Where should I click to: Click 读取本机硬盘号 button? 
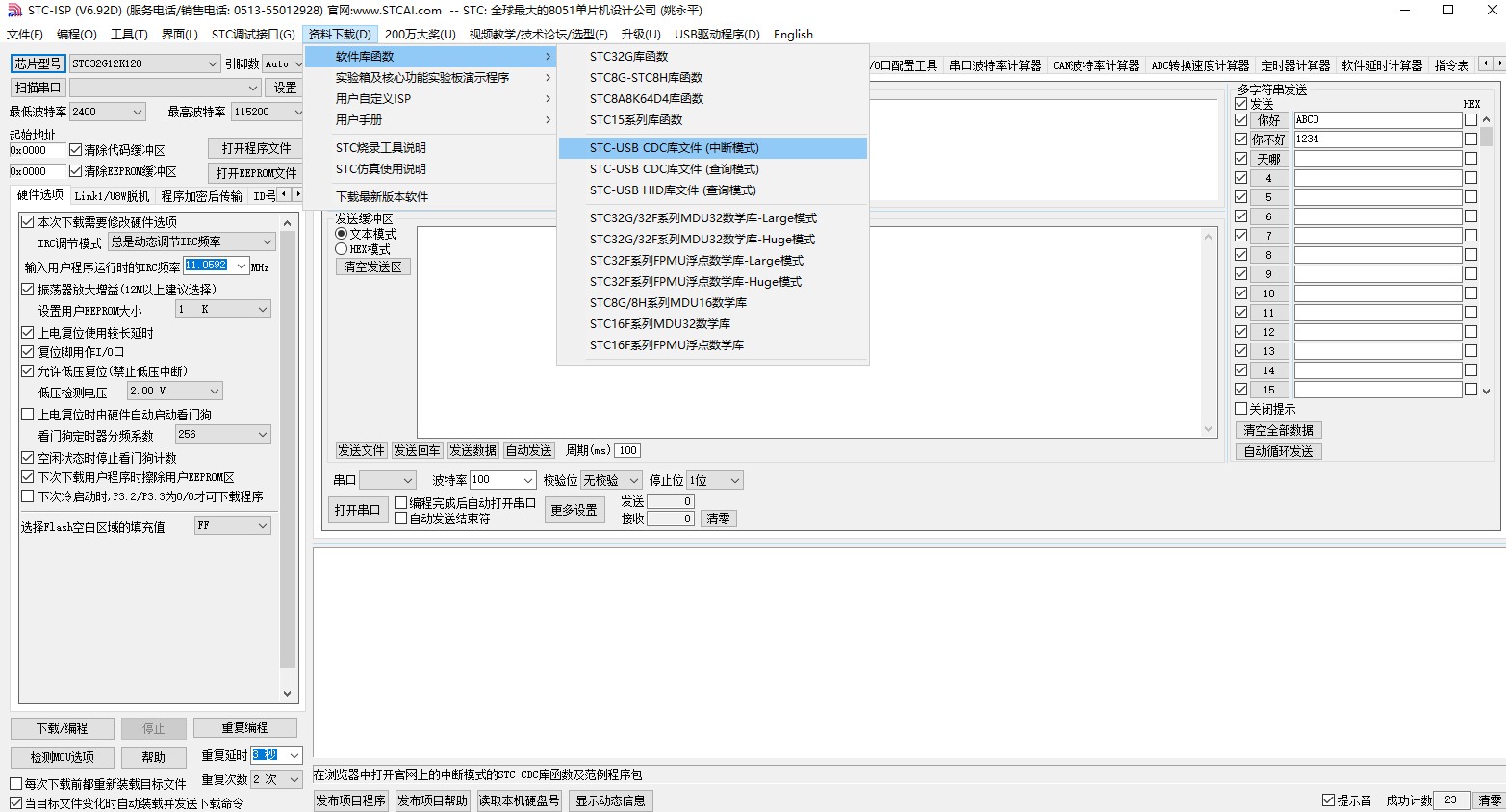[x=520, y=800]
